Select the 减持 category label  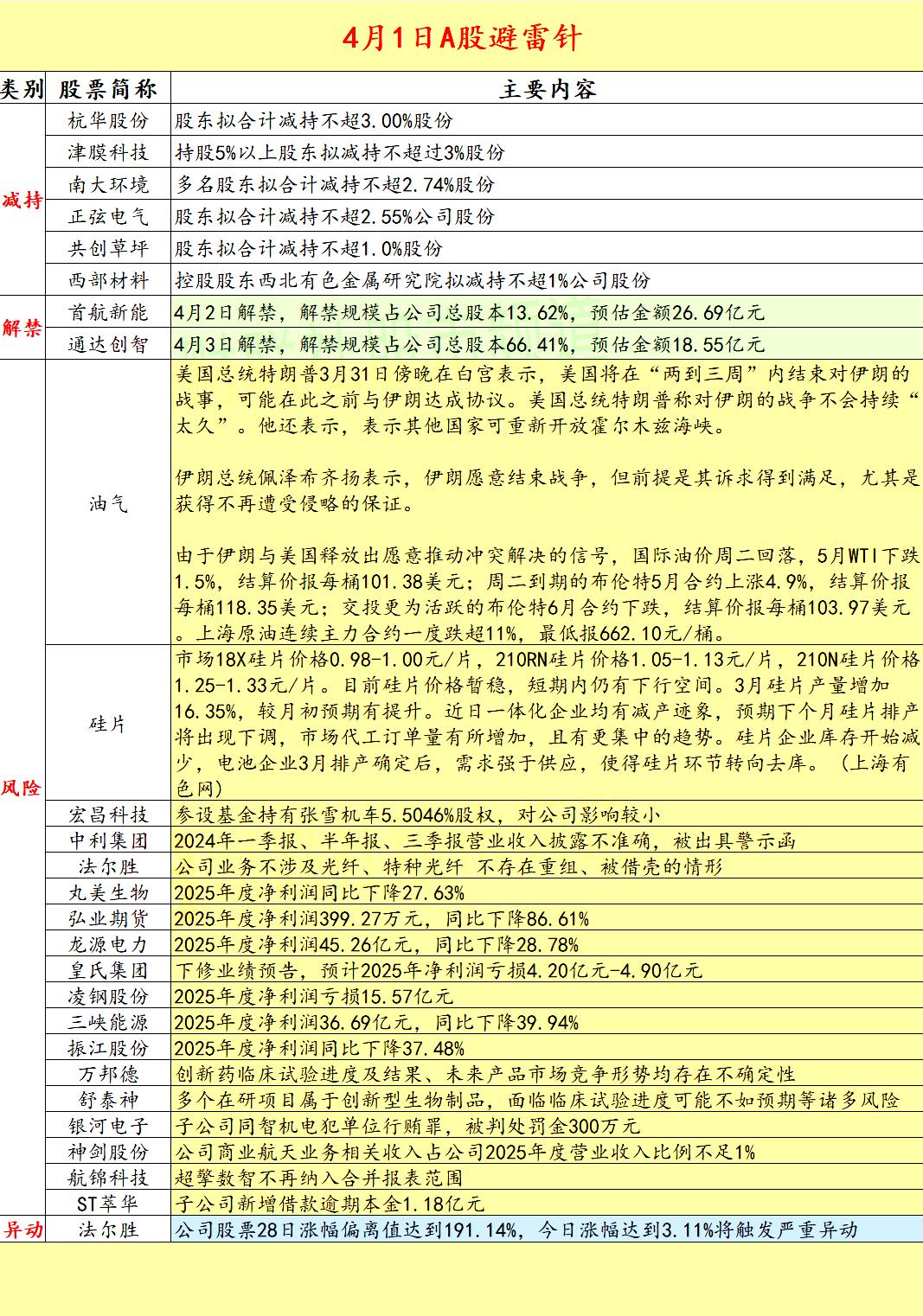24,199
